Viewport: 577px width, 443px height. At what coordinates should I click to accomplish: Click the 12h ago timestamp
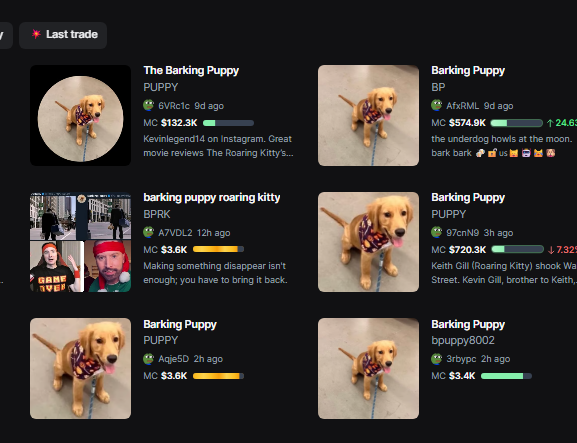213,233
